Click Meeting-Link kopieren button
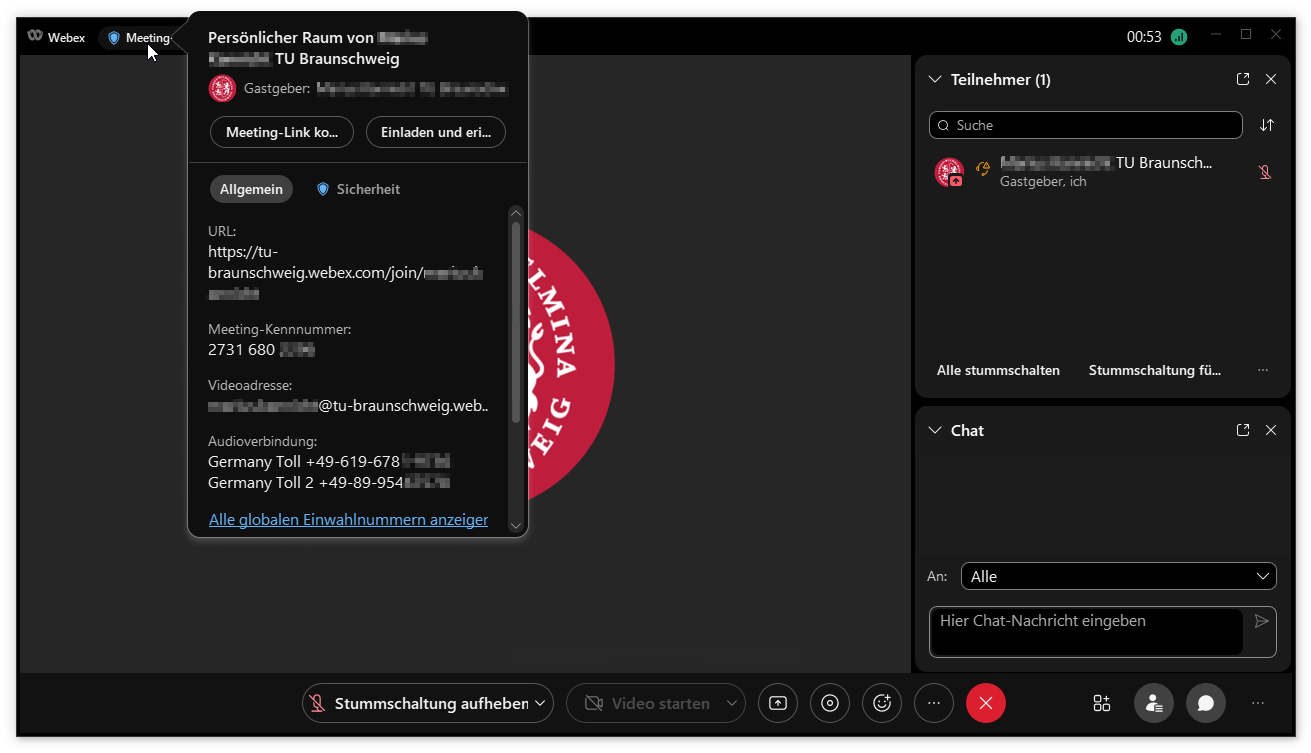This screenshot has height=753, width=1311. tap(282, 132)
